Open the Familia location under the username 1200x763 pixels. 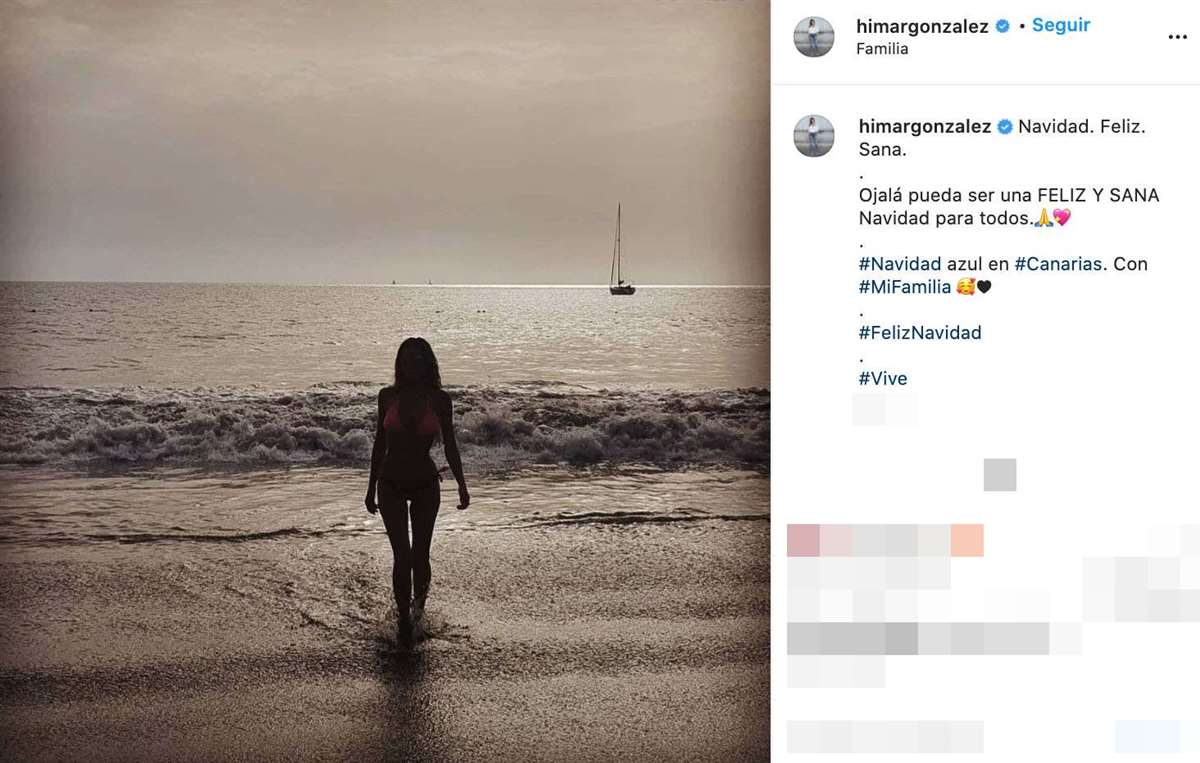click(882, 49)
